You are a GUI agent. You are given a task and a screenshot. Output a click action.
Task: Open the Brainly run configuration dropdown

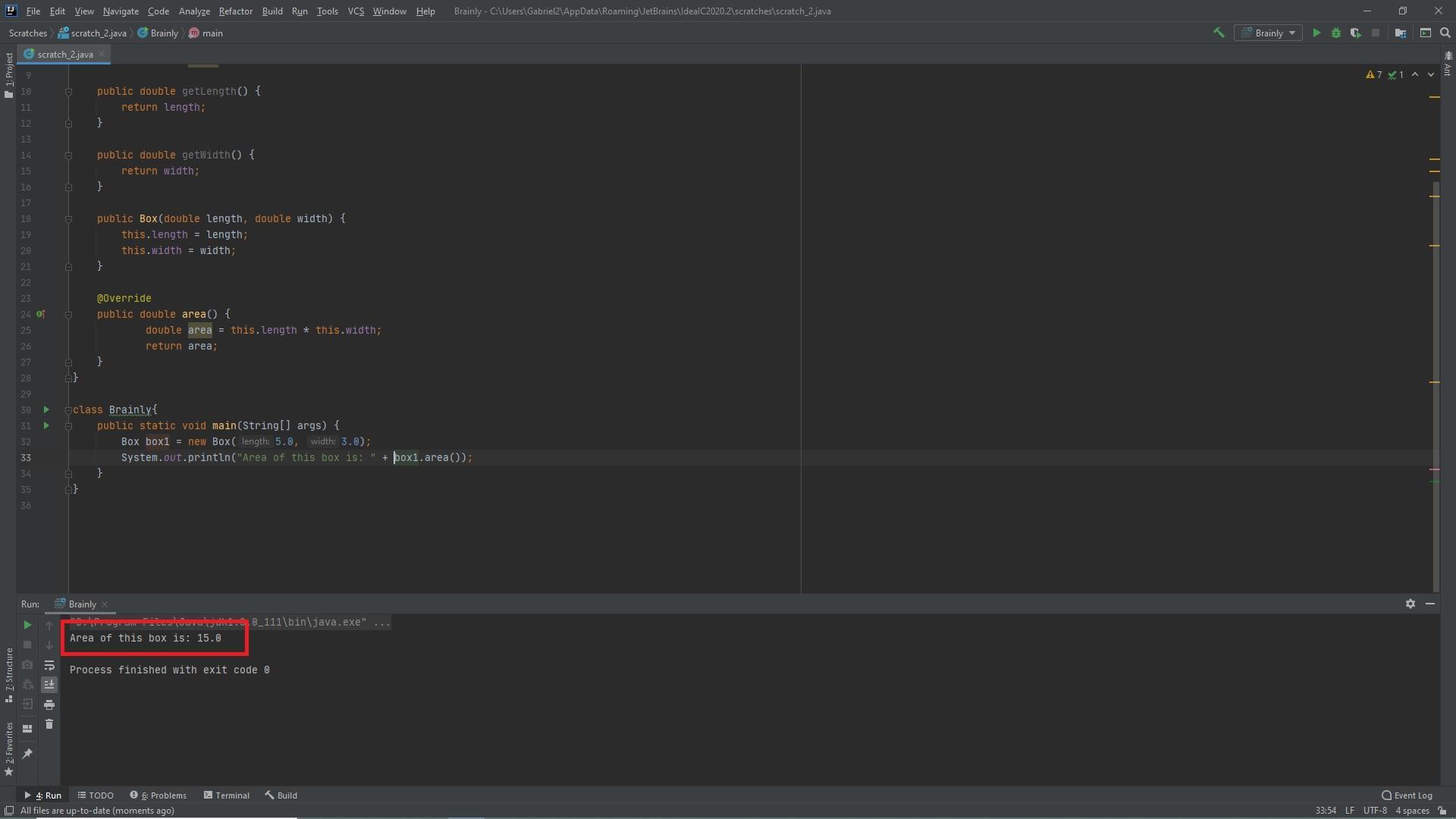pos(1269,33)
